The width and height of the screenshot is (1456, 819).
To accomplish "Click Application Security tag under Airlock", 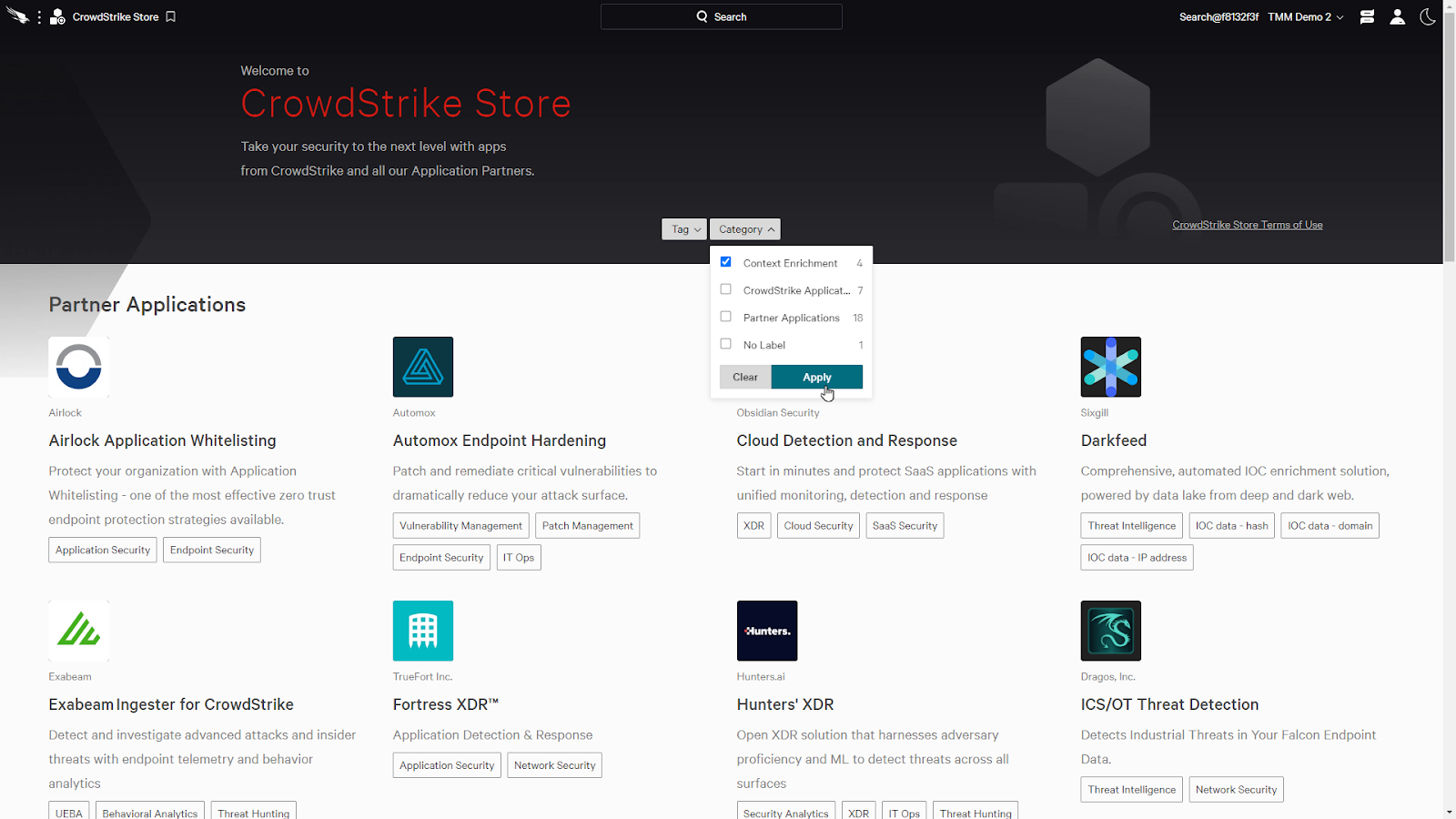I will 103,550.
